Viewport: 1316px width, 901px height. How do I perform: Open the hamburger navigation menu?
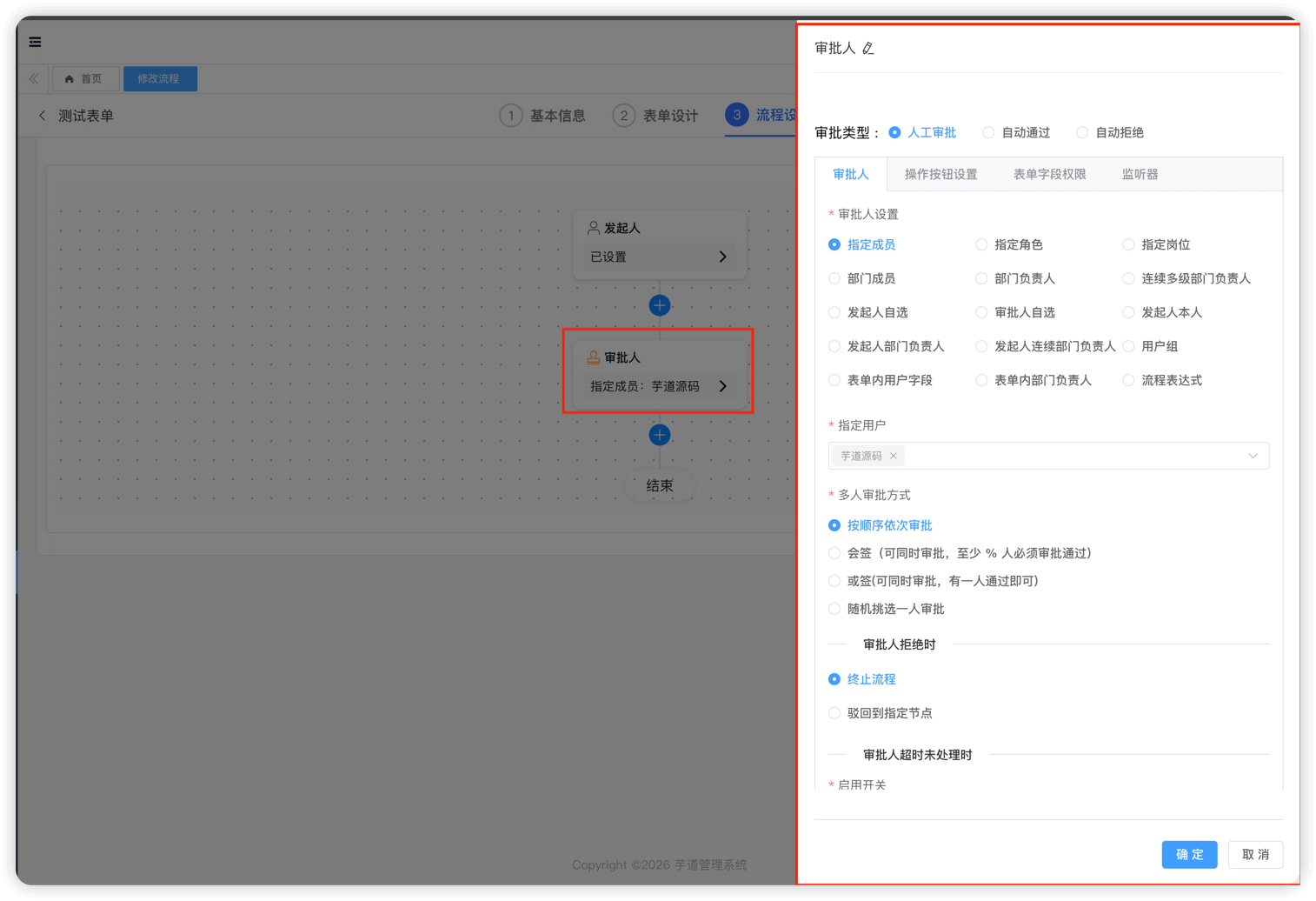pos(35,42)
